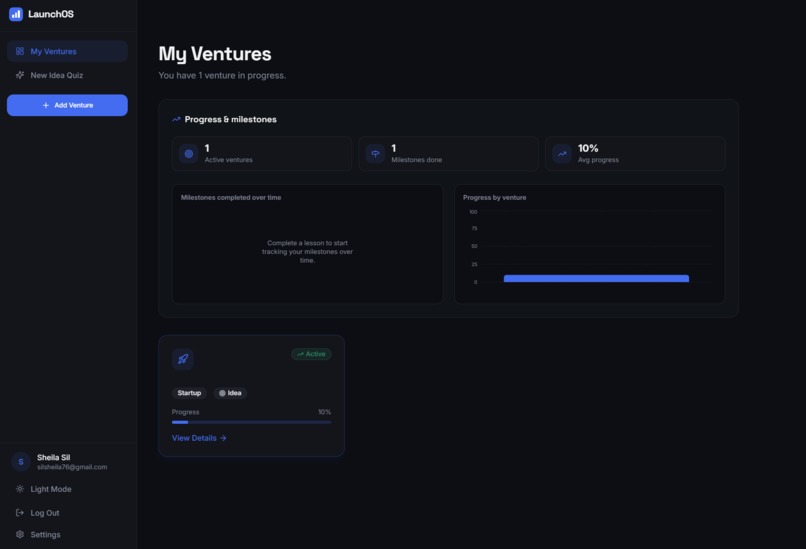806x549 pixels.
Task: Click the New Idea Quiz sparkle icon
Action: pyautogui.click(x=20, y=75)
